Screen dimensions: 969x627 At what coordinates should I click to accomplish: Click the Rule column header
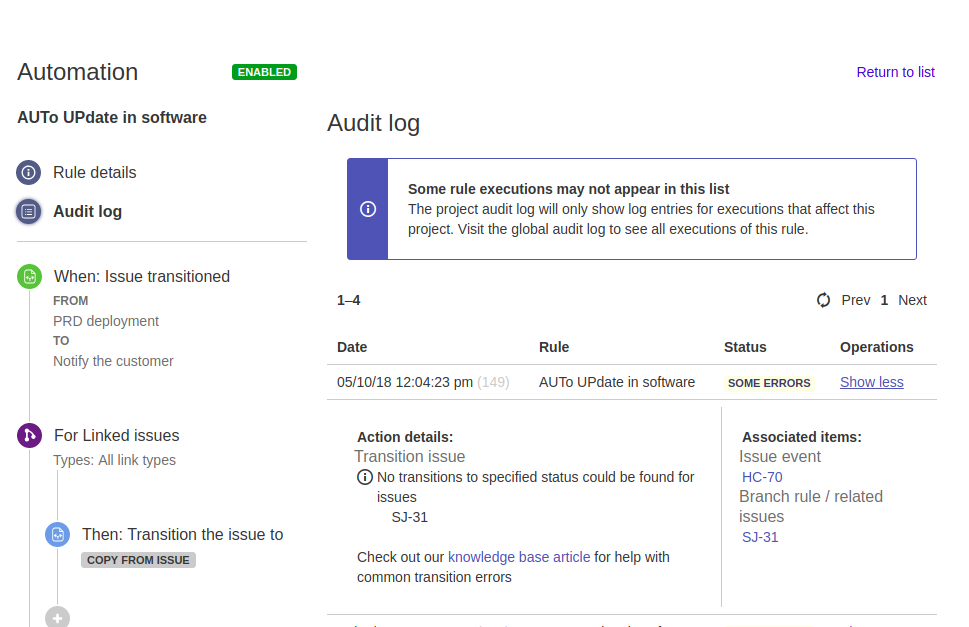(x=554, y=347)
